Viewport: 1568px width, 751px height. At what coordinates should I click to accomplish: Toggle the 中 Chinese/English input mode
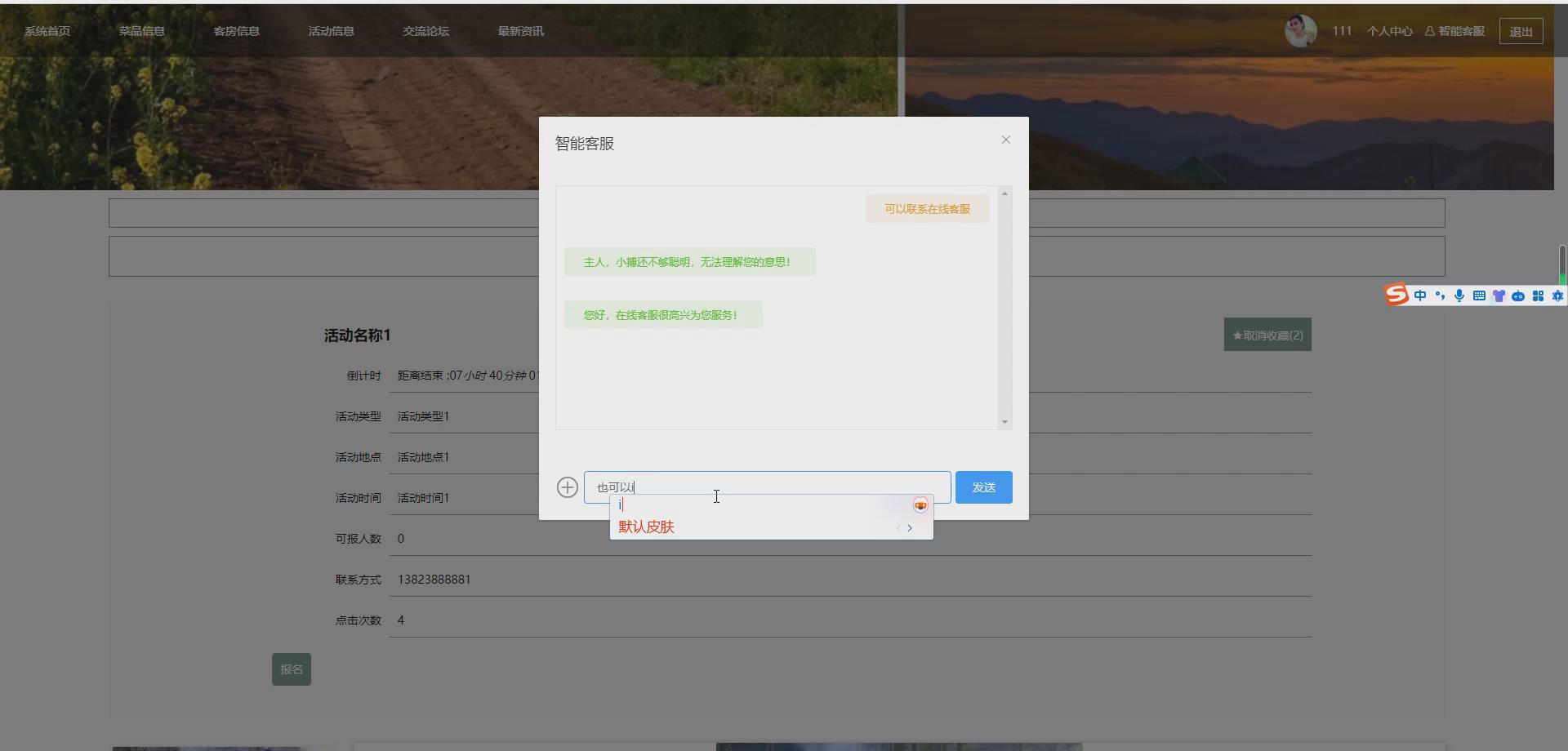pyautogui.click(x=1420, y=296)
